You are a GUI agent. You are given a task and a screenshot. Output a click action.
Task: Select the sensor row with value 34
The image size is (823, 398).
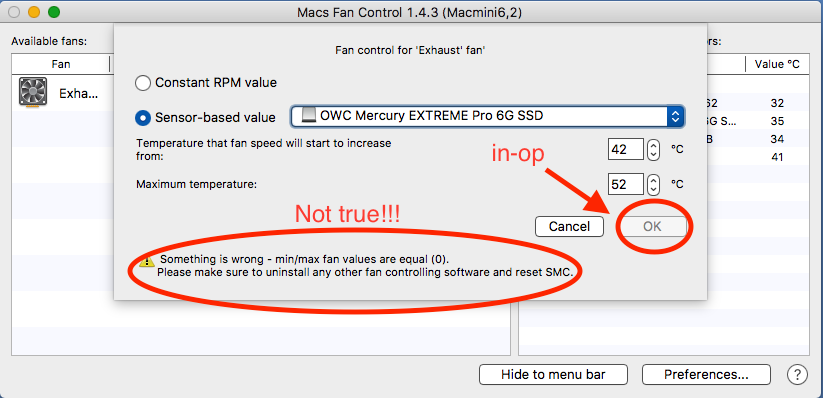(x=758, y=139)
